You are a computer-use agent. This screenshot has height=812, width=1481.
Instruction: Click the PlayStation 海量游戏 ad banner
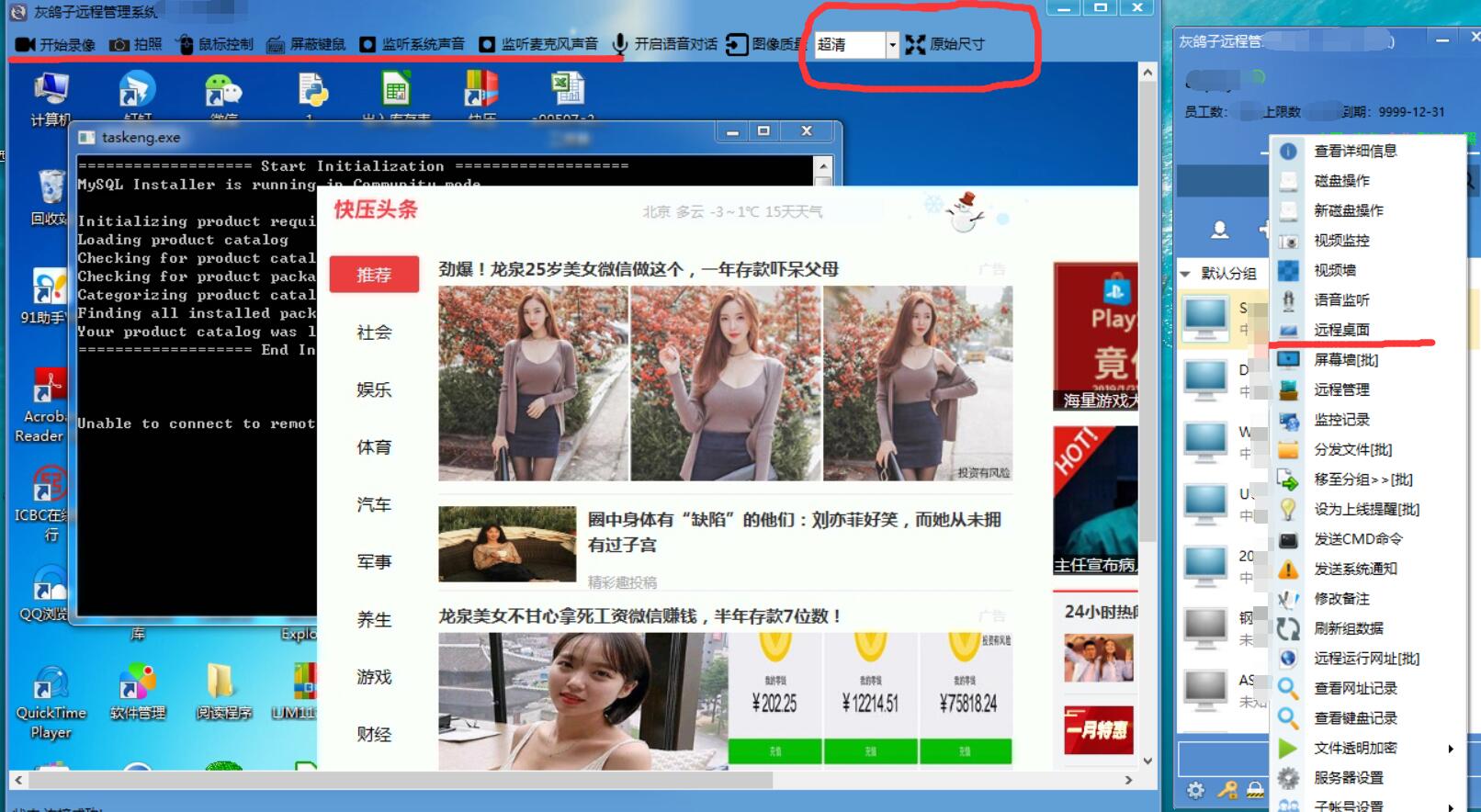click(x=1095, y=336)
